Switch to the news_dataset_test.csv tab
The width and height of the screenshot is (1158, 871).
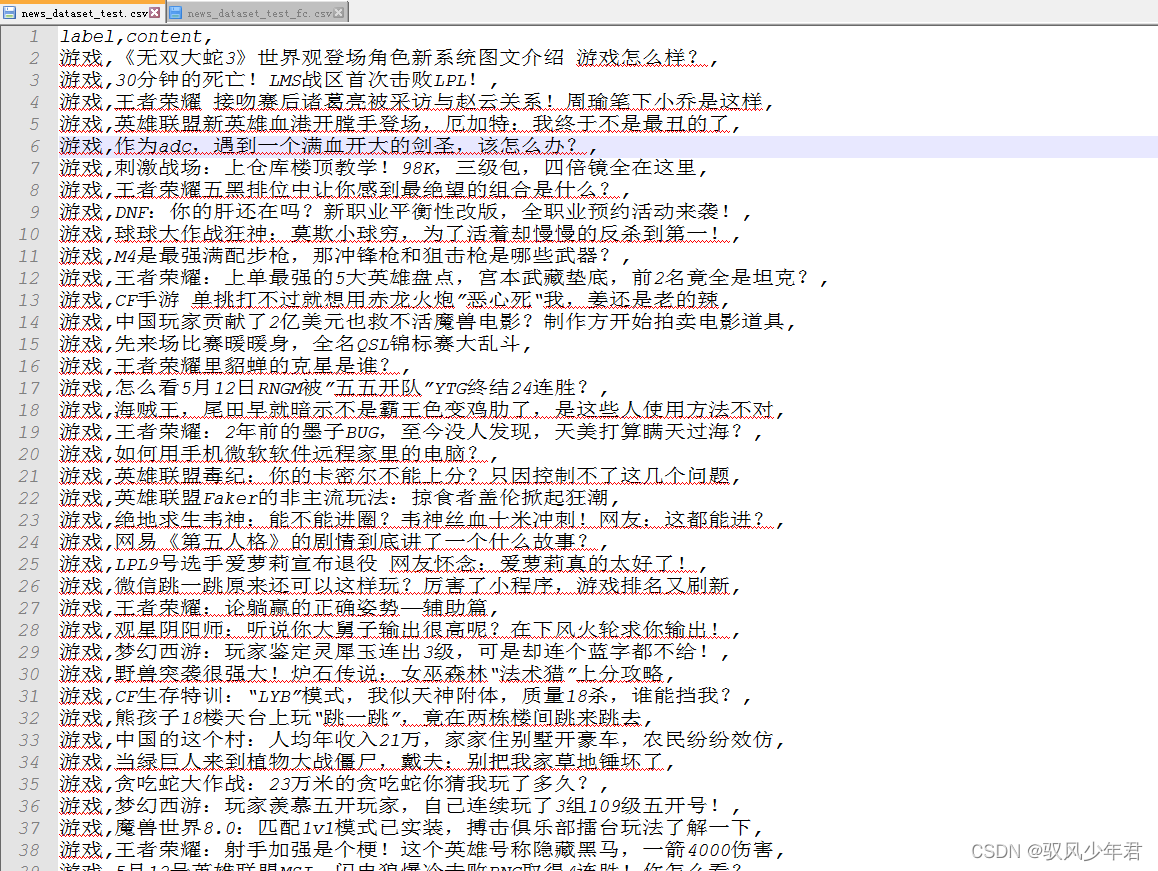coord(84,13)
